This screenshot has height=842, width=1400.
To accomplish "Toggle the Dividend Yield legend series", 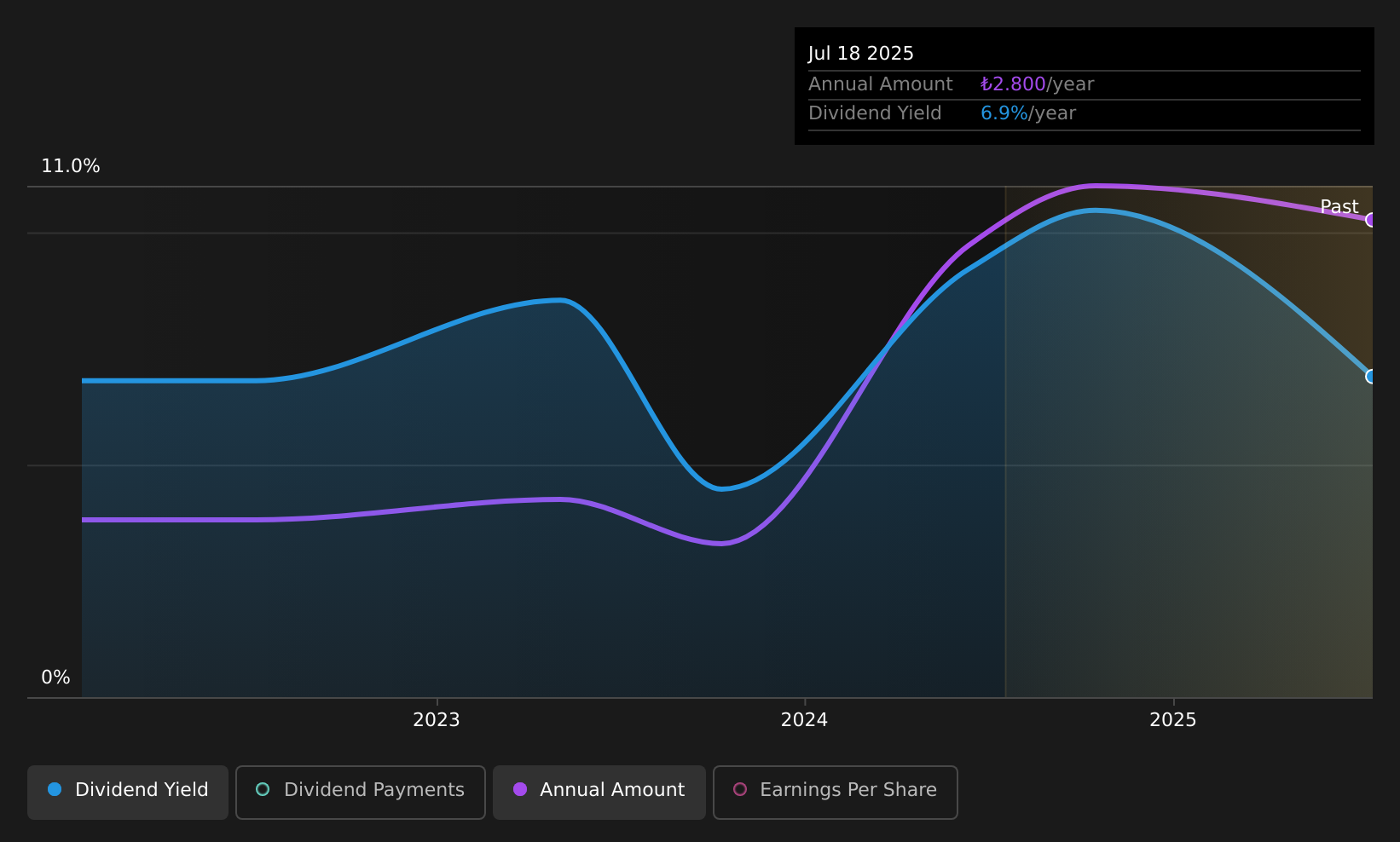I will pos(128,793).
